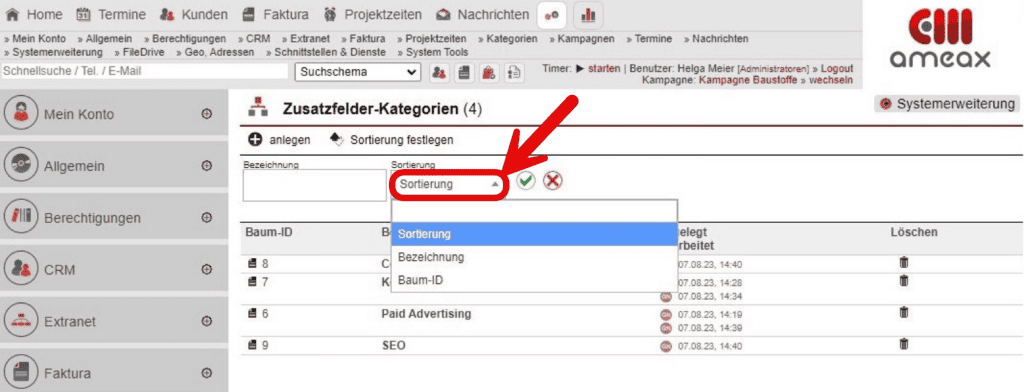Screen dimensions: 1024x392
Task: Click the document icon beside Baum-ID 7
Action: [253, 282]
